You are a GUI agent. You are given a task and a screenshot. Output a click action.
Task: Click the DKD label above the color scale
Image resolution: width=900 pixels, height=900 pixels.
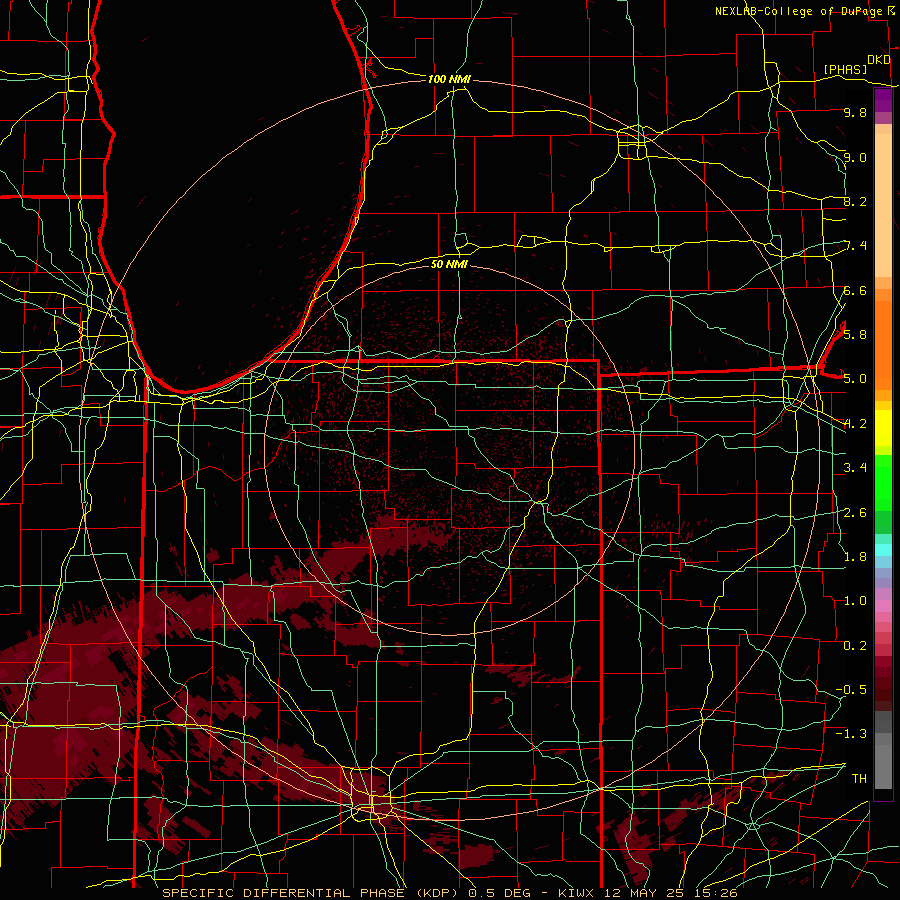[879, 60]
